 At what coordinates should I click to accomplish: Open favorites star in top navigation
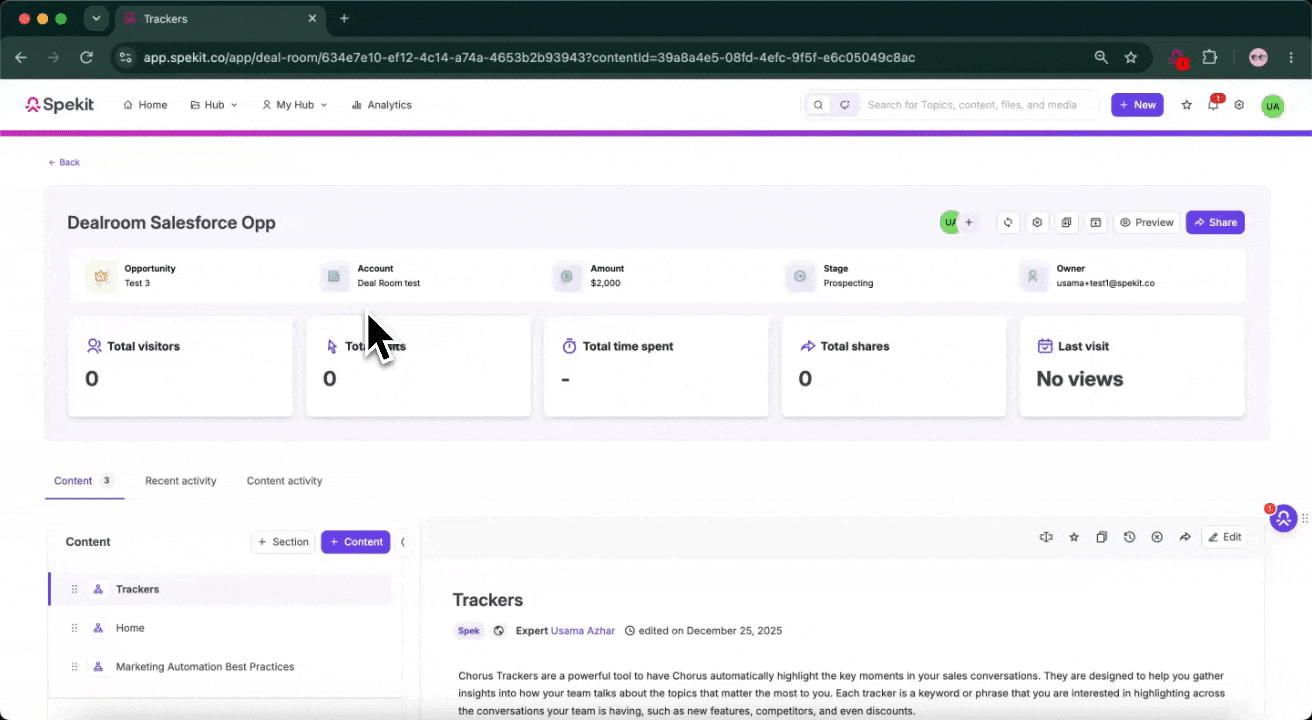point(1187,105)
